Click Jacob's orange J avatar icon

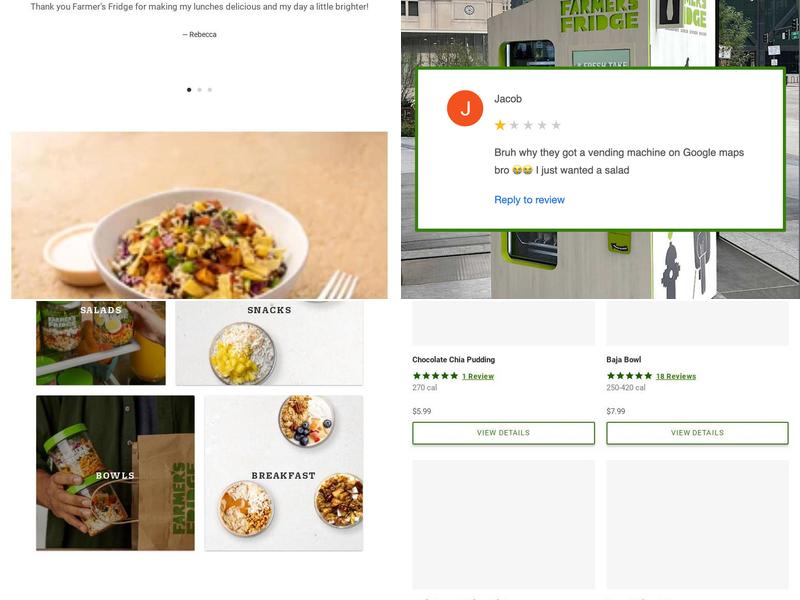pos(465,108)
